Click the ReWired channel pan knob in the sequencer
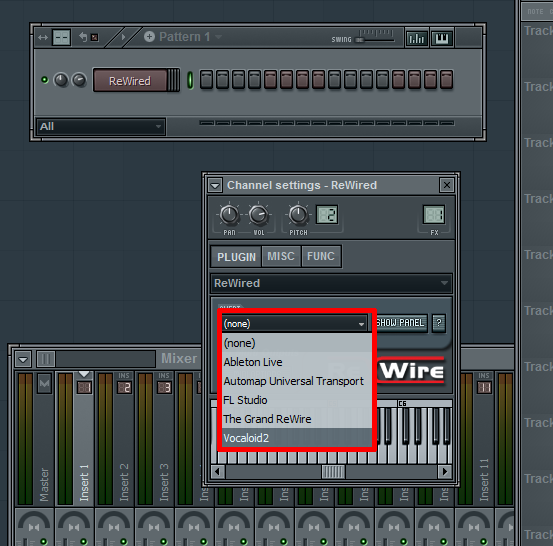 [x=61, y=80]
